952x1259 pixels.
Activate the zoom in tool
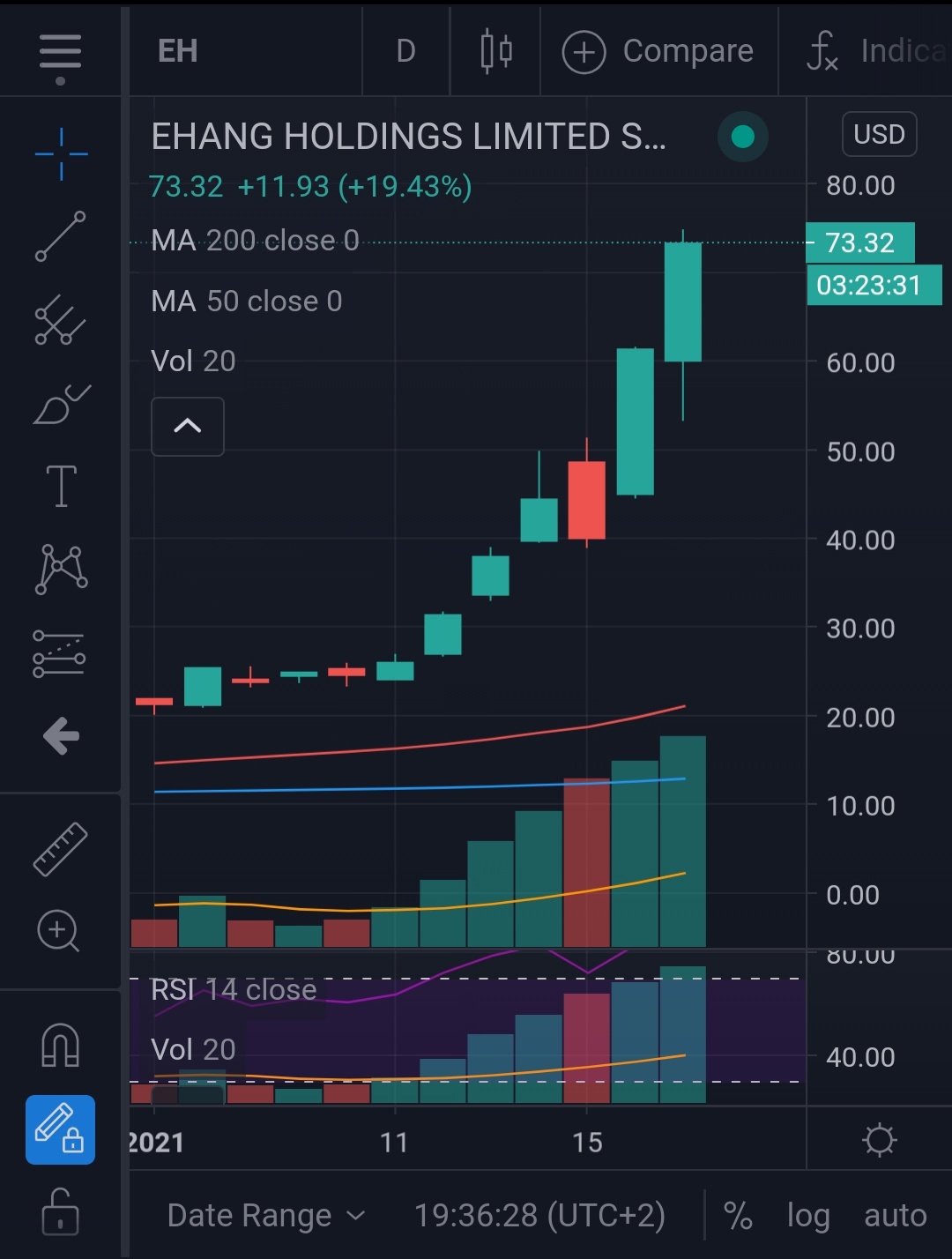(x=59, y=931)
